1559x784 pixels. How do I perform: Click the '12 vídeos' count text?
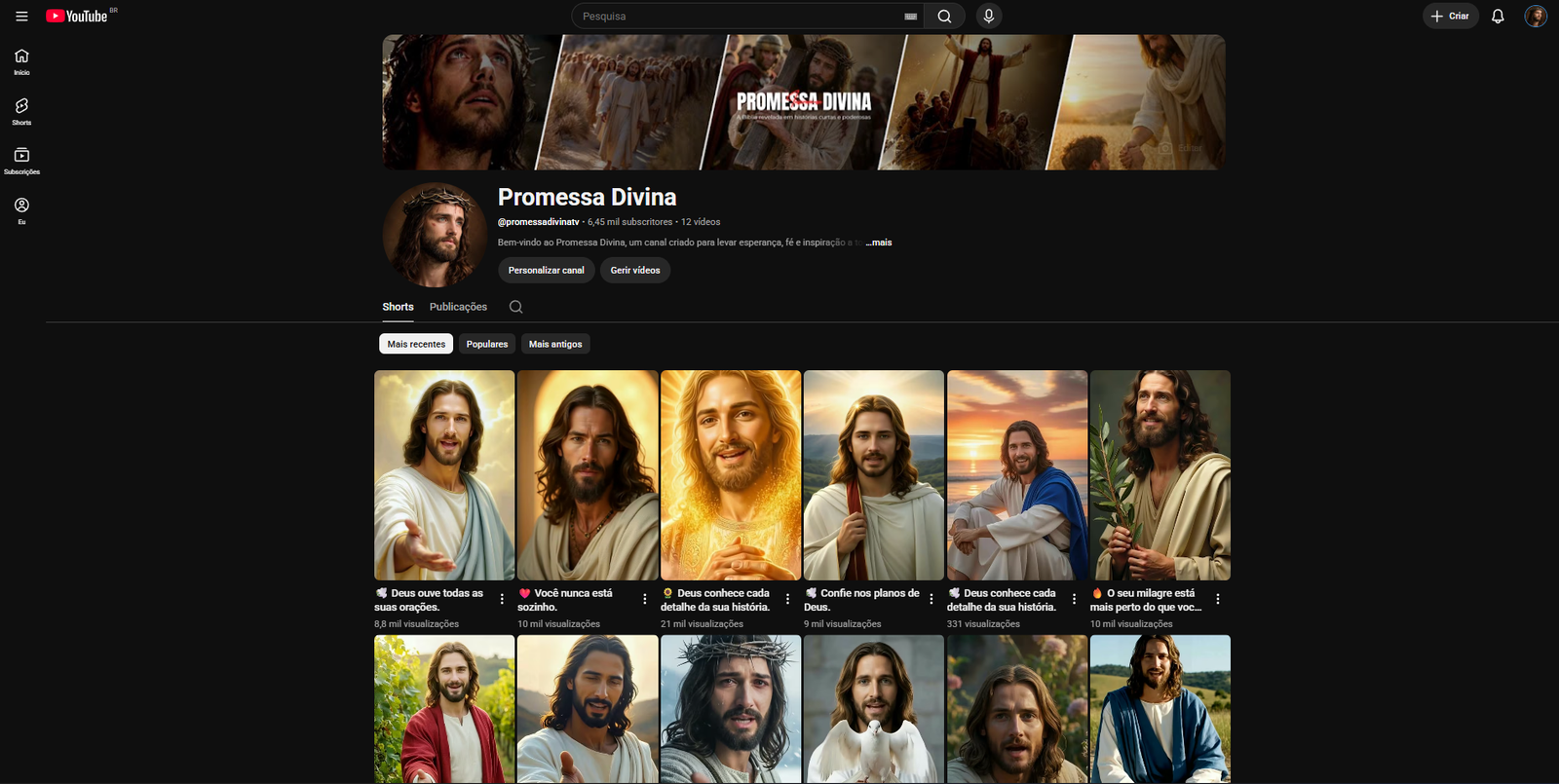pos(701,222)
